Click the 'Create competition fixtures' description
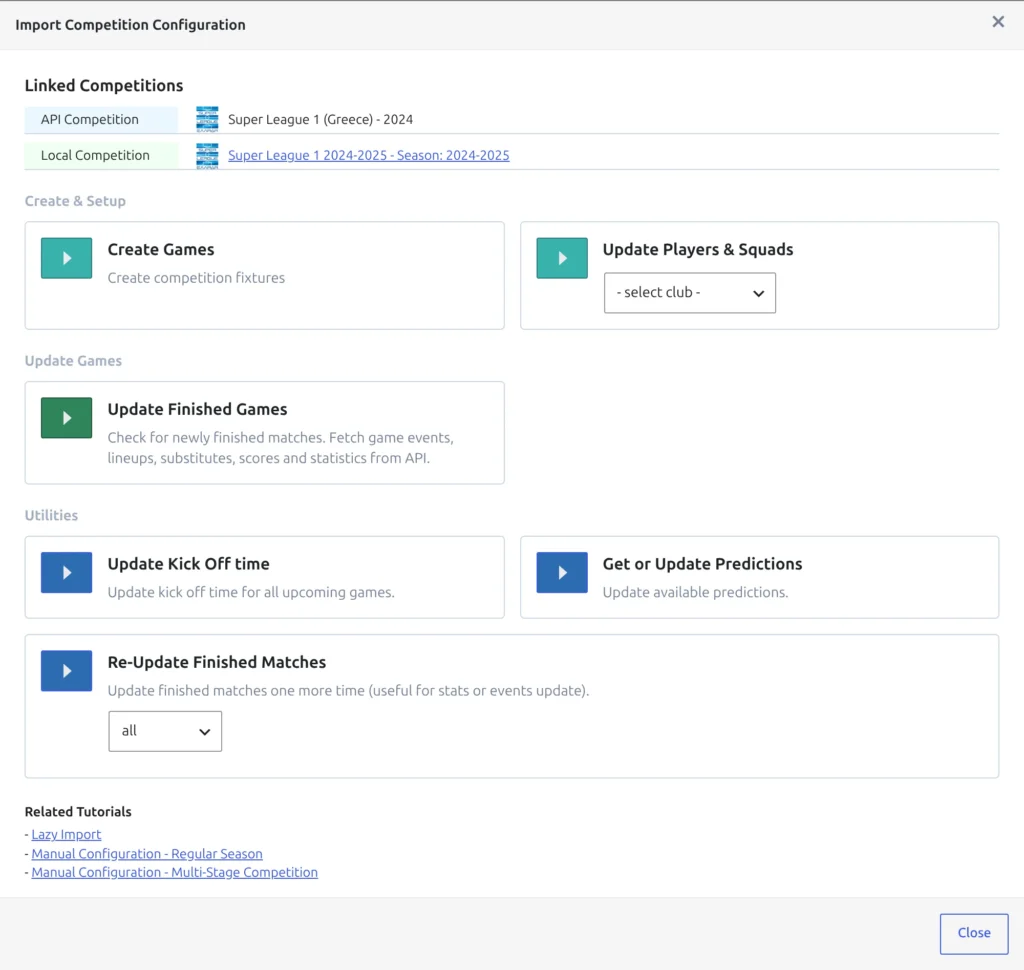 [x=196, y=278]
